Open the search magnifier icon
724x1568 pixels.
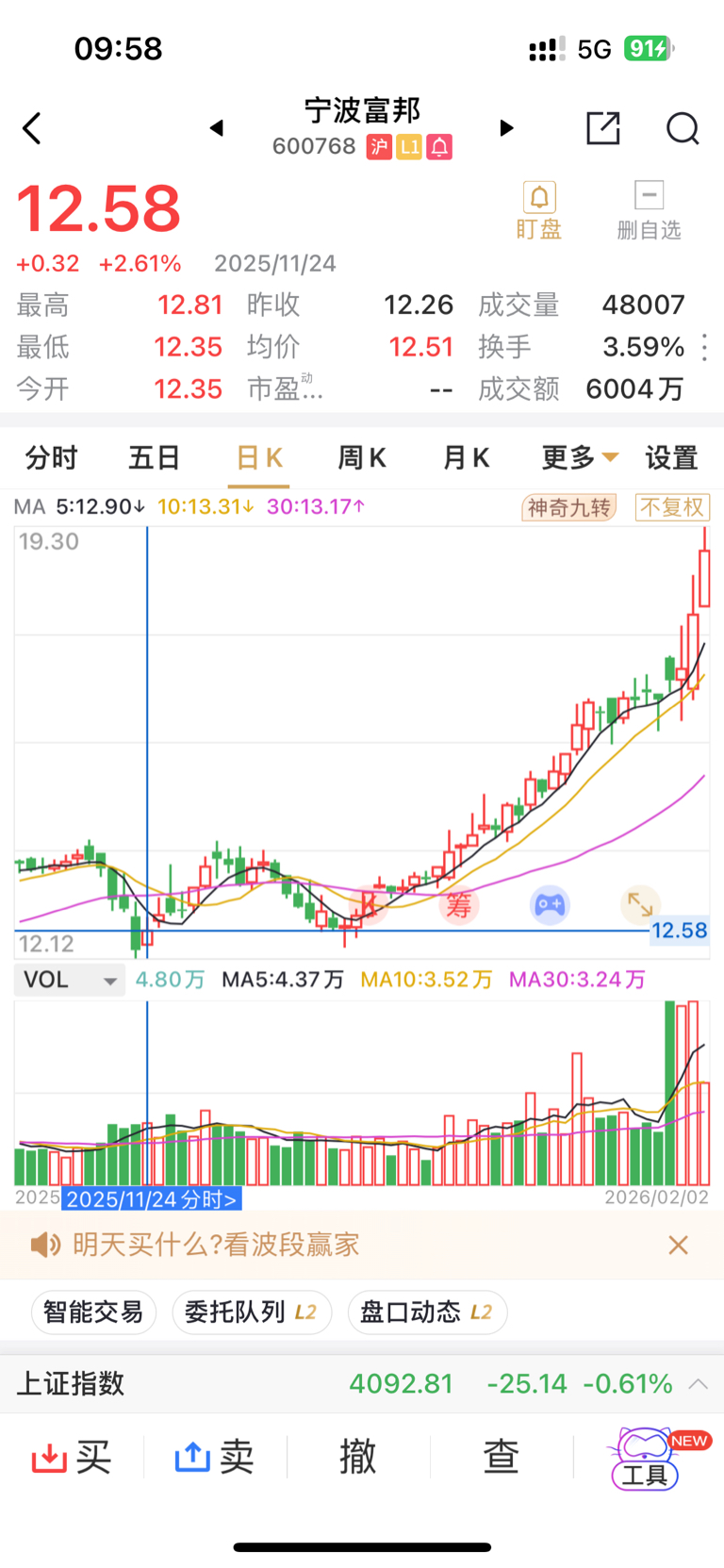(x=683, y=127)
